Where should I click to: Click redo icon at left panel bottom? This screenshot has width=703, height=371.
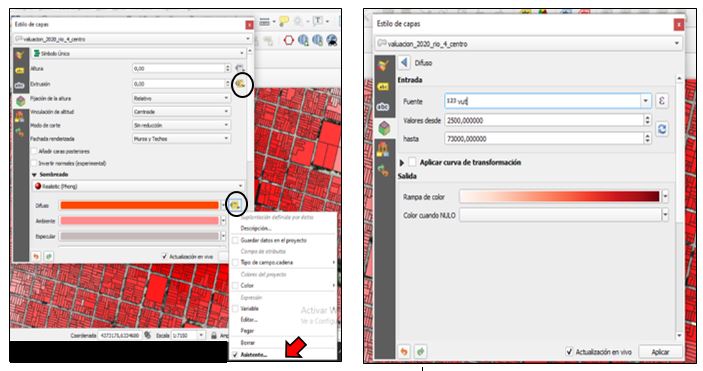point(48,257)
